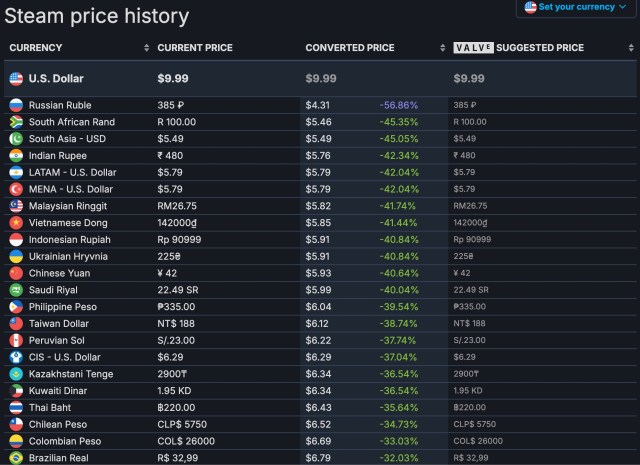Screen dimensions: 640x465
Task: Click the $6.79 converted price
Action: click(318, 458)
